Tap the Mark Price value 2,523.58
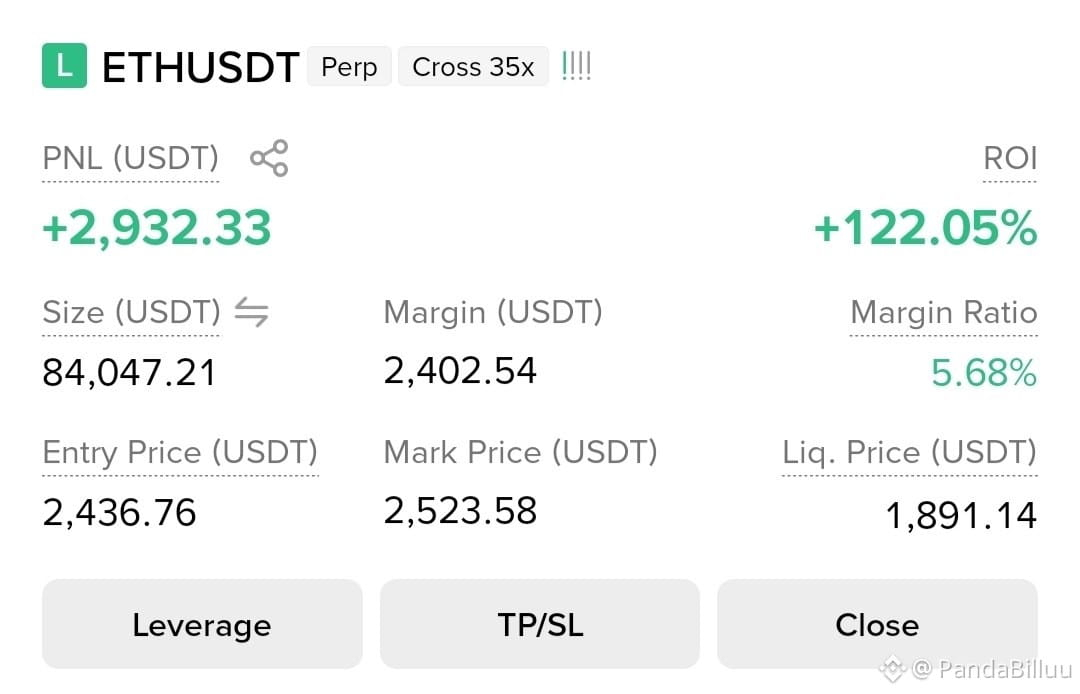Screen dimensions: 1080x694 (460, 511)
